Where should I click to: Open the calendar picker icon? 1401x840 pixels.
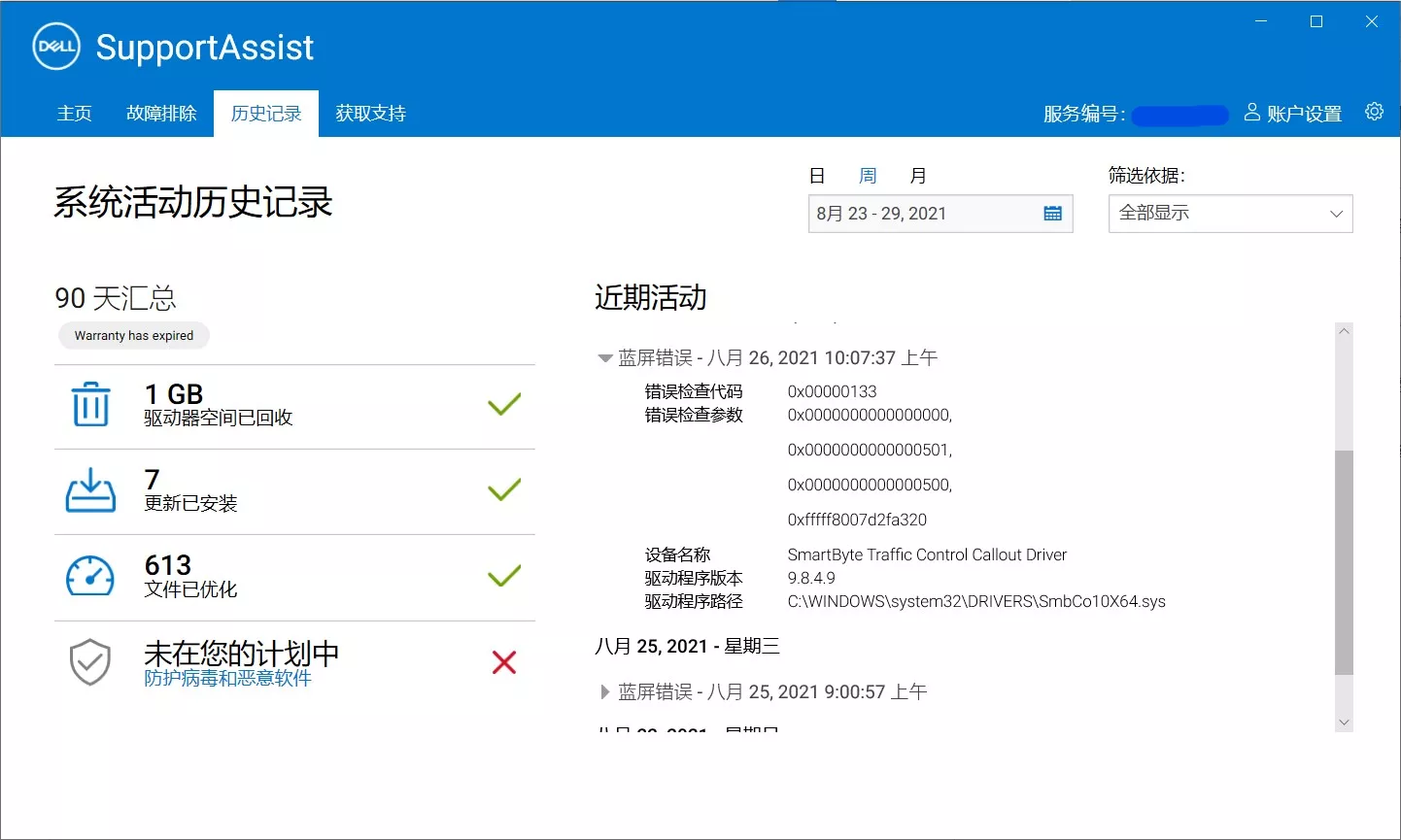(x=1052, y=214)
